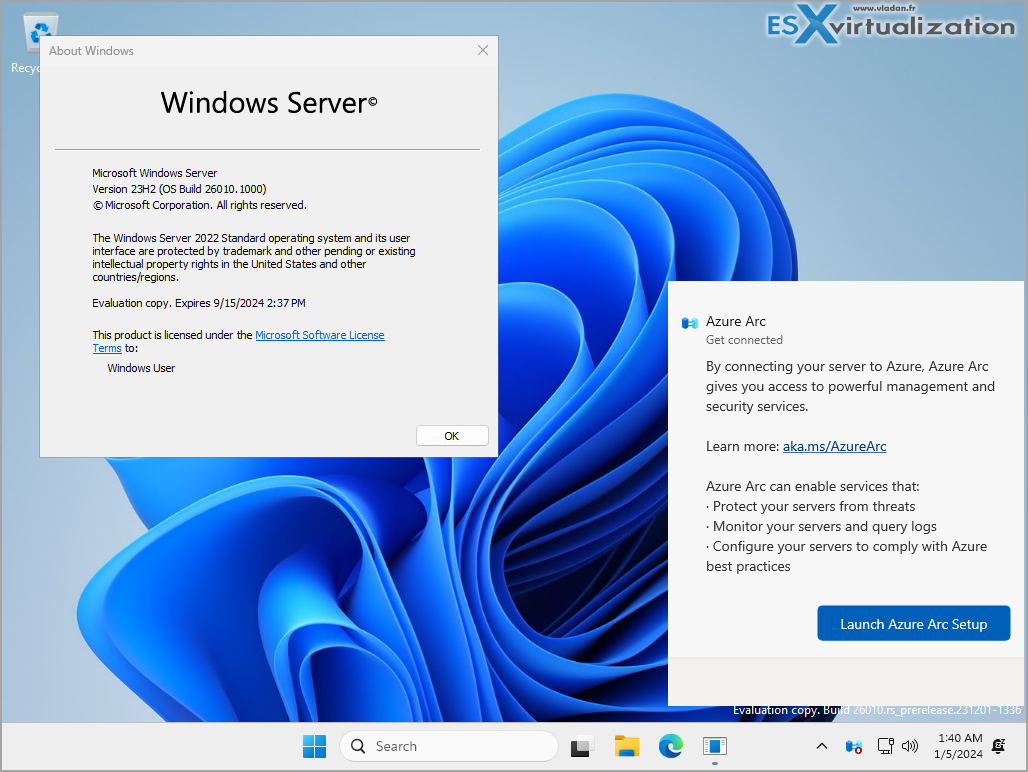Click the 'Protect your servers from threats' bullet
Screen dimensions: 1028x772
(810, 507)
